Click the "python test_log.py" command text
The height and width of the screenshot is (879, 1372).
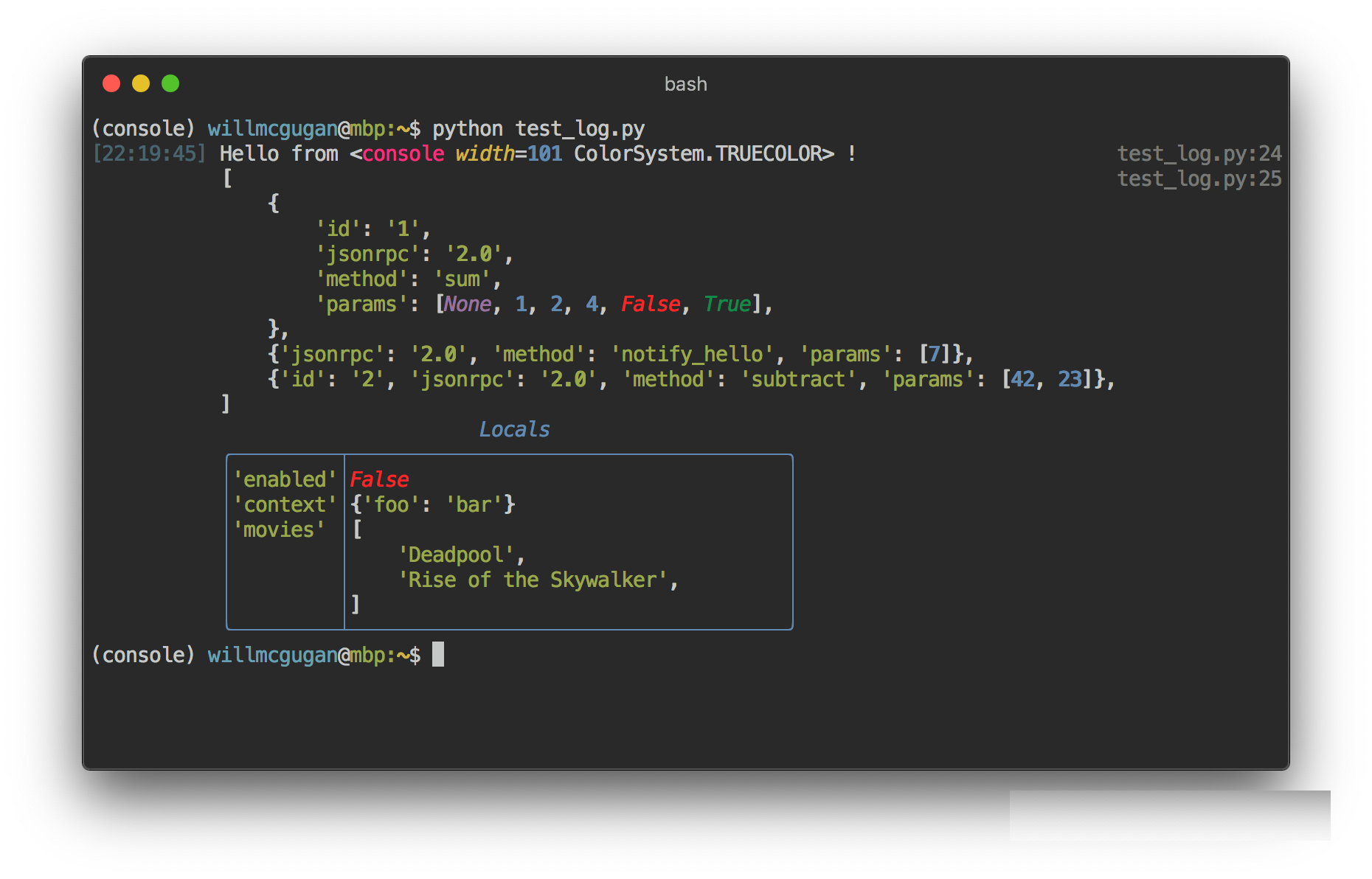click(x=538, y=128)
